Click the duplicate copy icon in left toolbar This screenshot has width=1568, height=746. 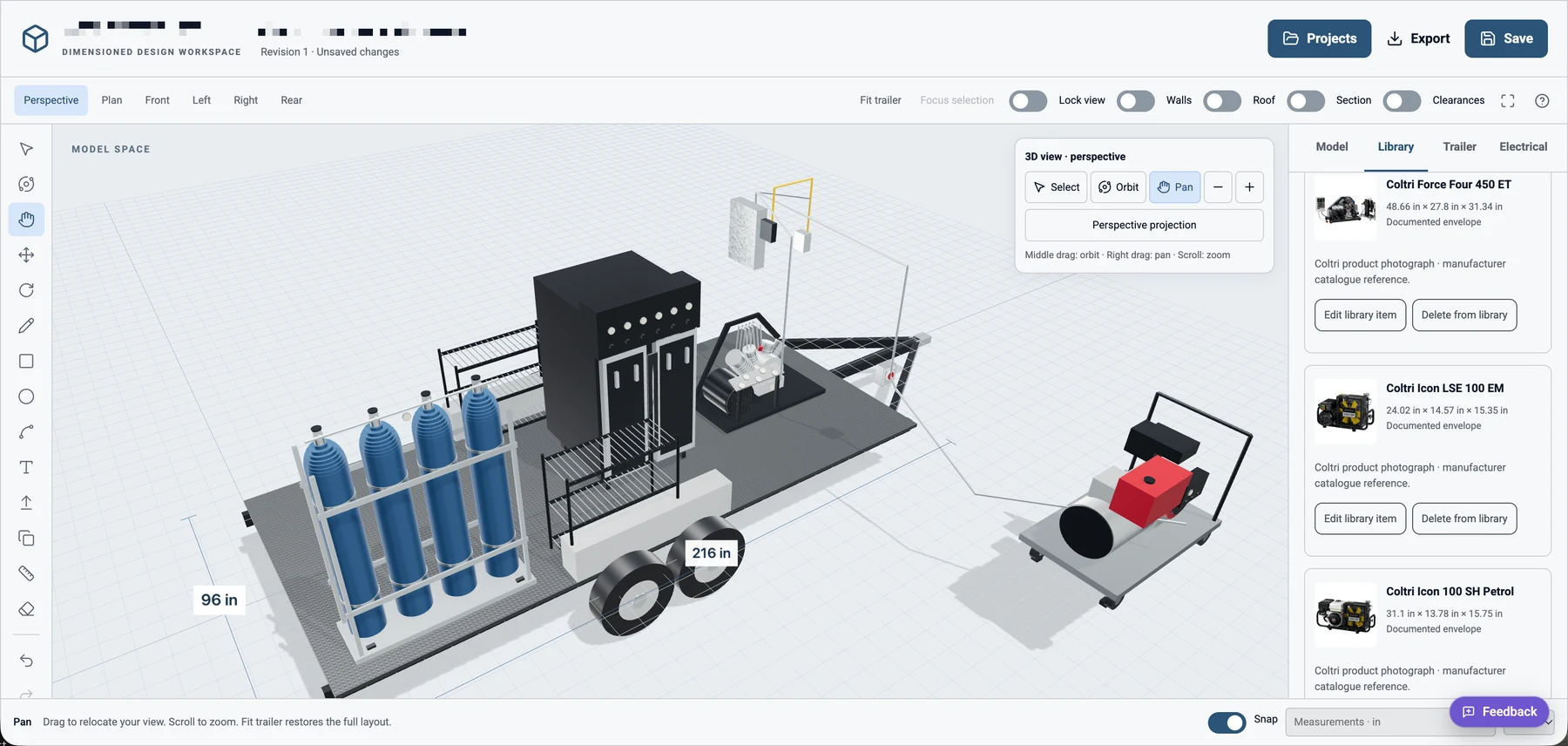coord(26,538)
